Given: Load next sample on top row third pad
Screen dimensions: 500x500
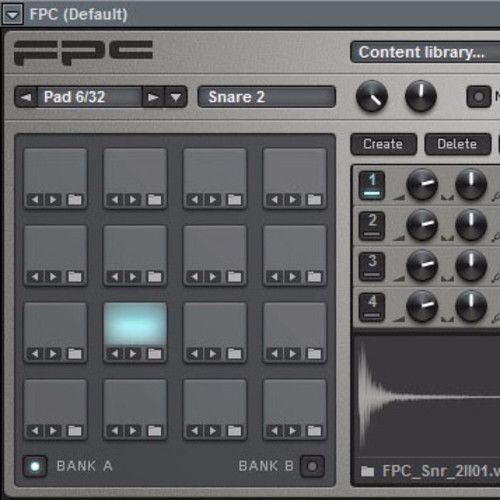Looking at the screenshot, I should [x=213, y=200].
